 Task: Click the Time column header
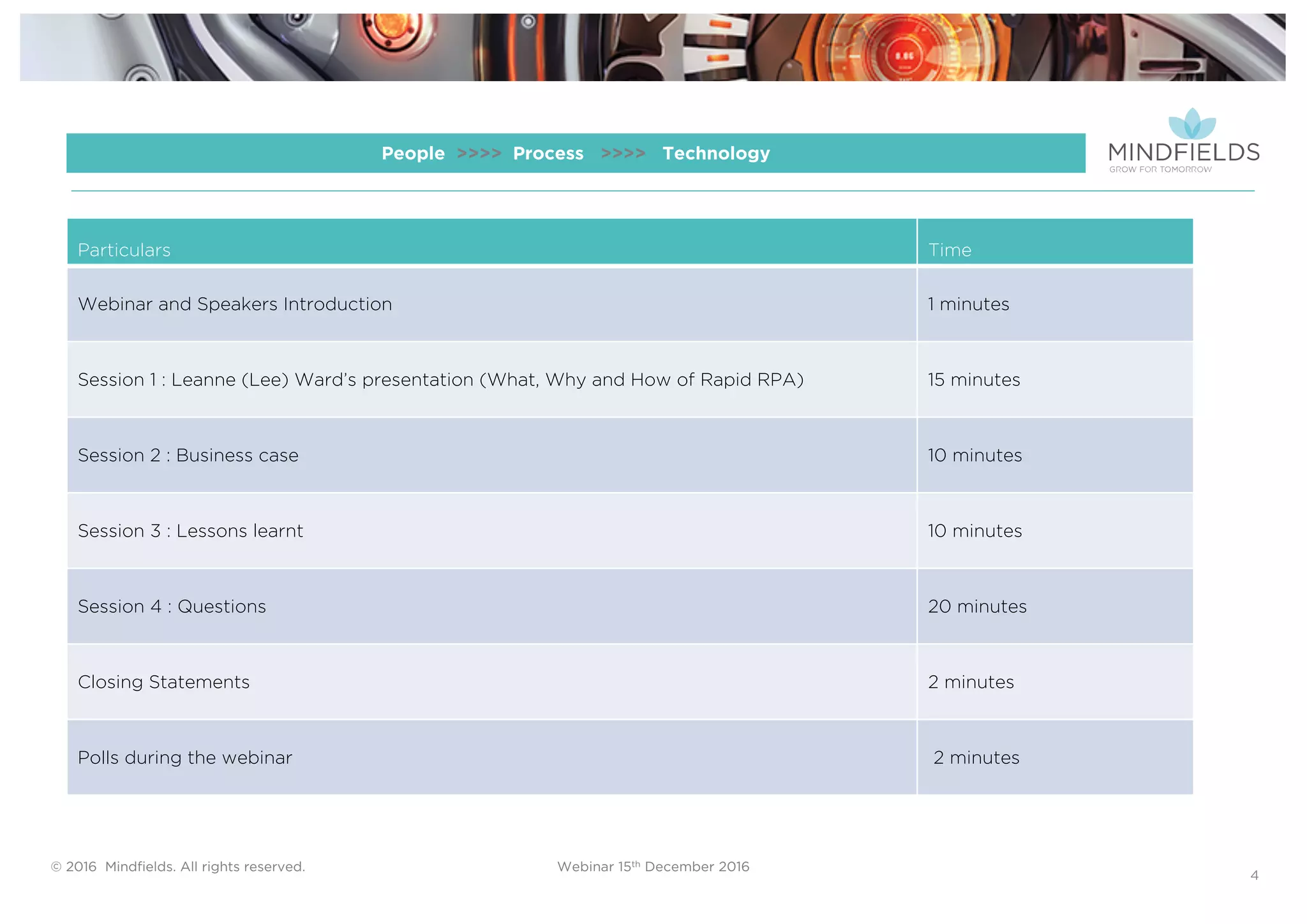point(950,250)
